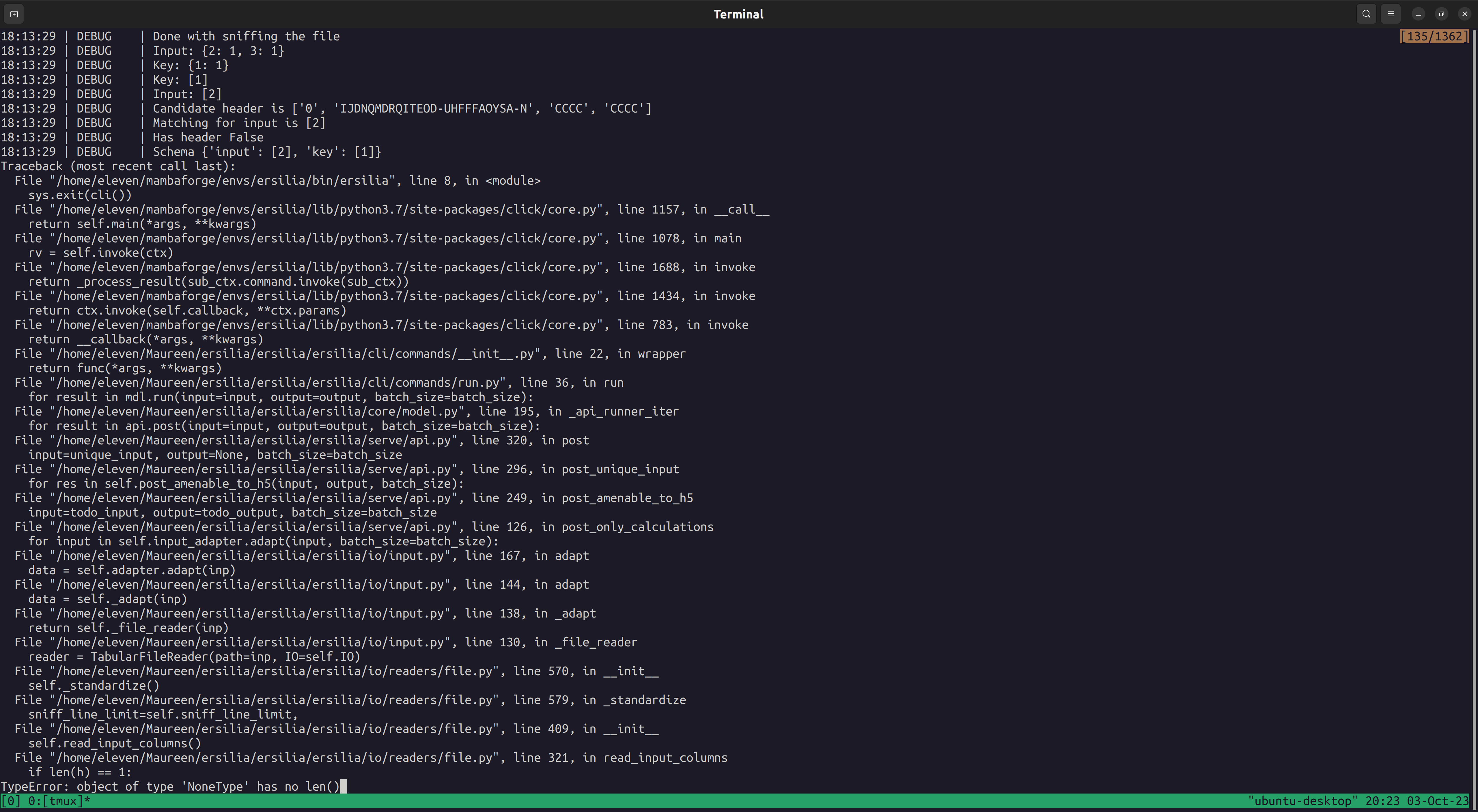Viewport: 1478px width, 812px height.
Task: Restore the Terminal window size
Action: tap(1441, 14)
